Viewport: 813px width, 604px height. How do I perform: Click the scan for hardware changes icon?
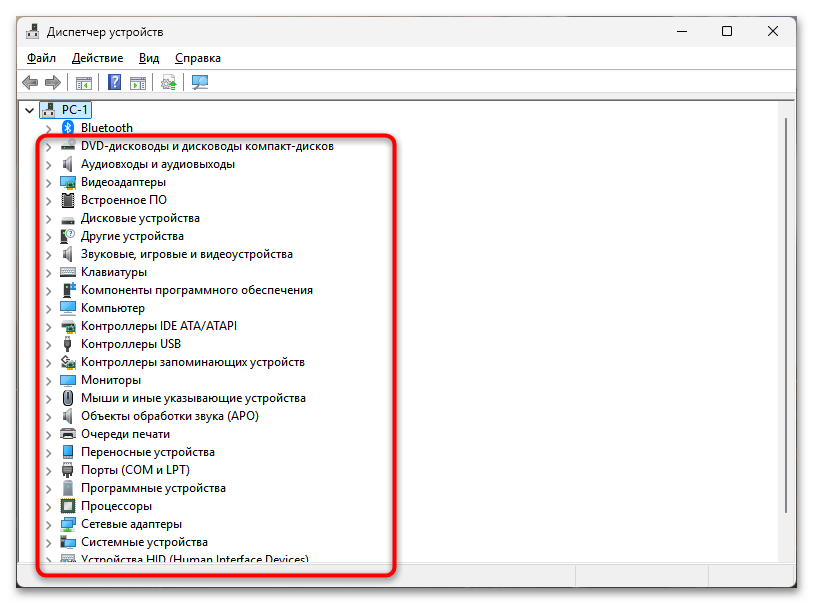(x=200, y=82)
